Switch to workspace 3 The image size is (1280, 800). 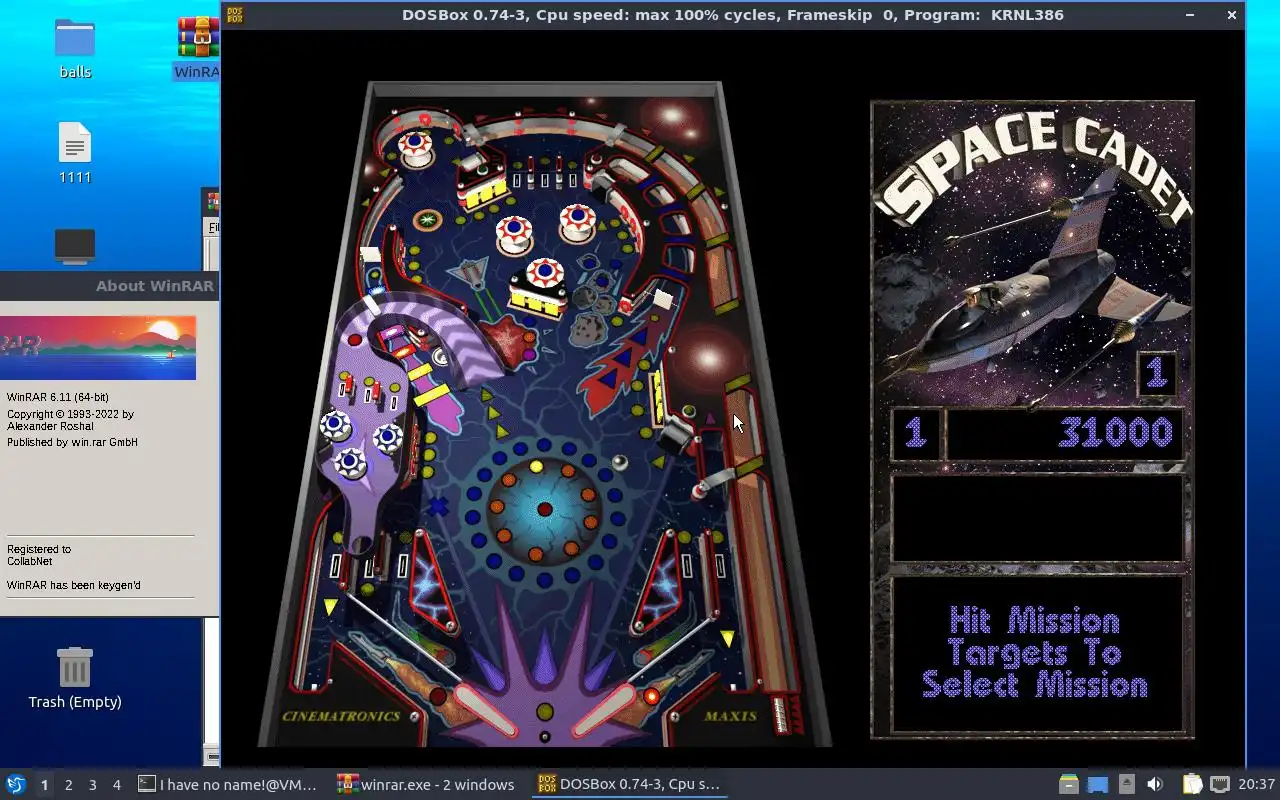92,785
